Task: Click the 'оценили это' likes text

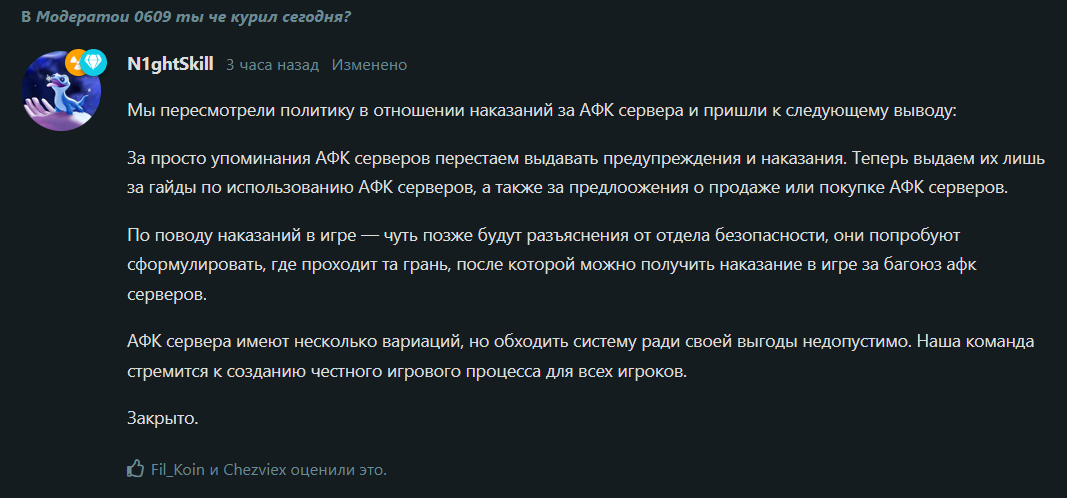Action: coord(338,469)
